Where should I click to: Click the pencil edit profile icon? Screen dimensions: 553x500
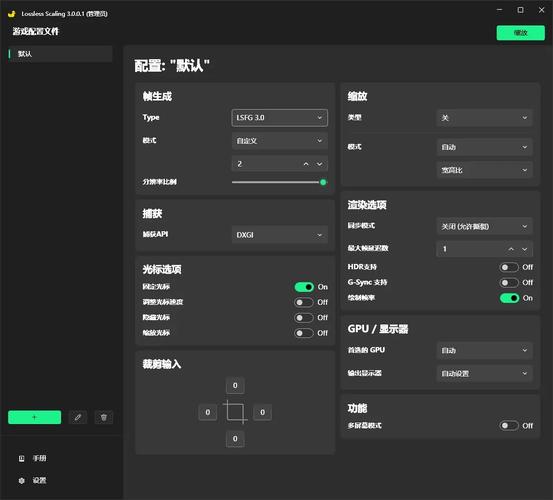[78, 417]
